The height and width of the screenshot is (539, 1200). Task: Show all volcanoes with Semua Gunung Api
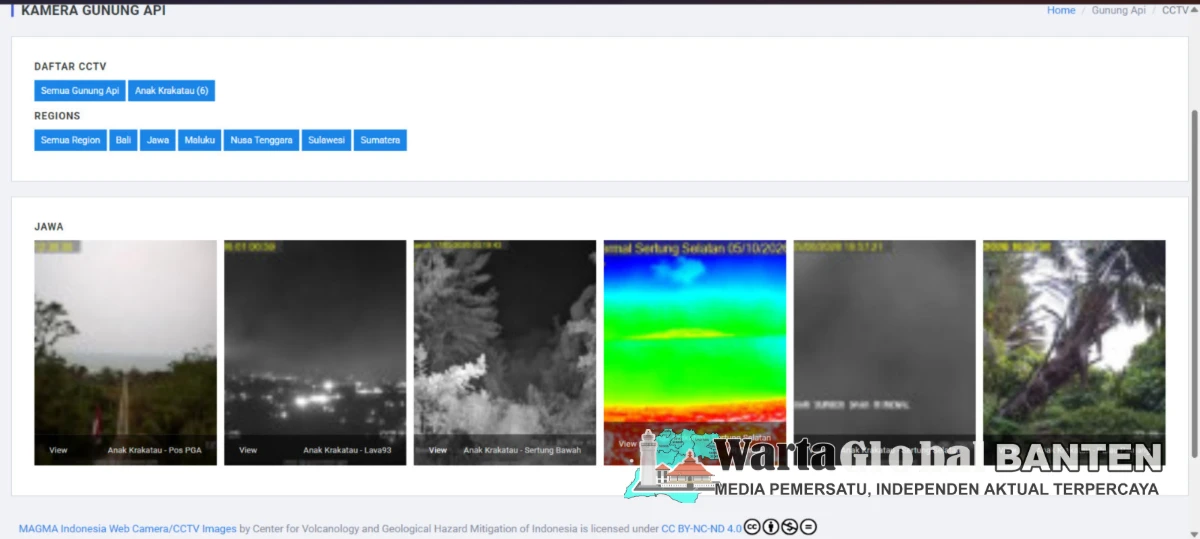[x=80, y=91]
